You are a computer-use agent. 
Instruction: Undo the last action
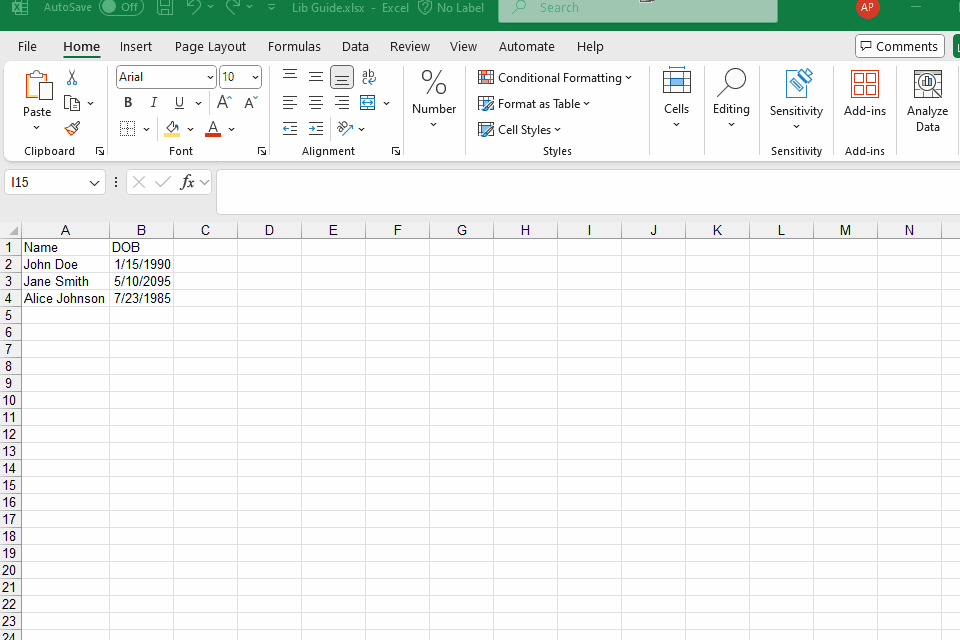tap(193, 7)
